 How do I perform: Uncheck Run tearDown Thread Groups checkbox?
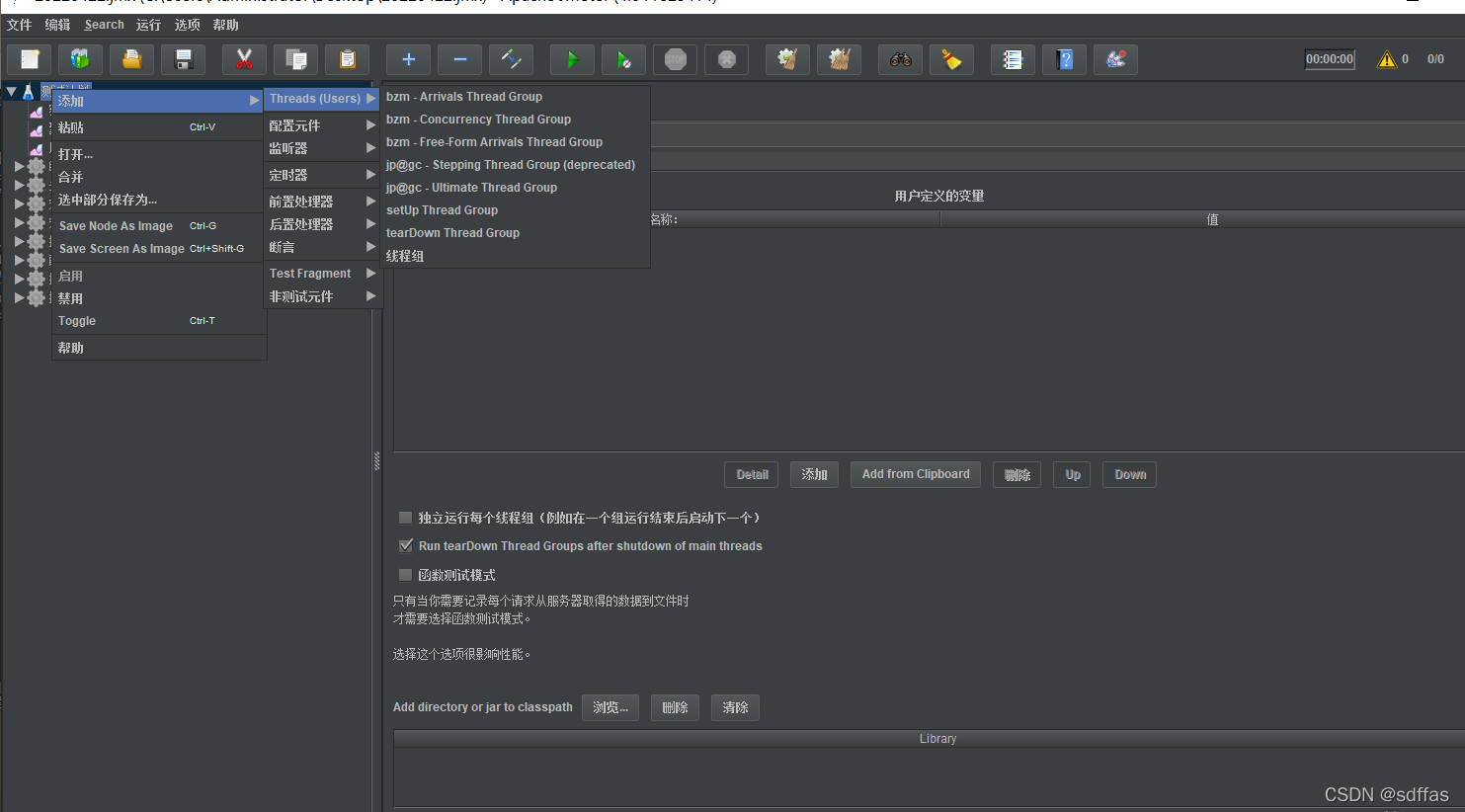click(x=405, y=545)
